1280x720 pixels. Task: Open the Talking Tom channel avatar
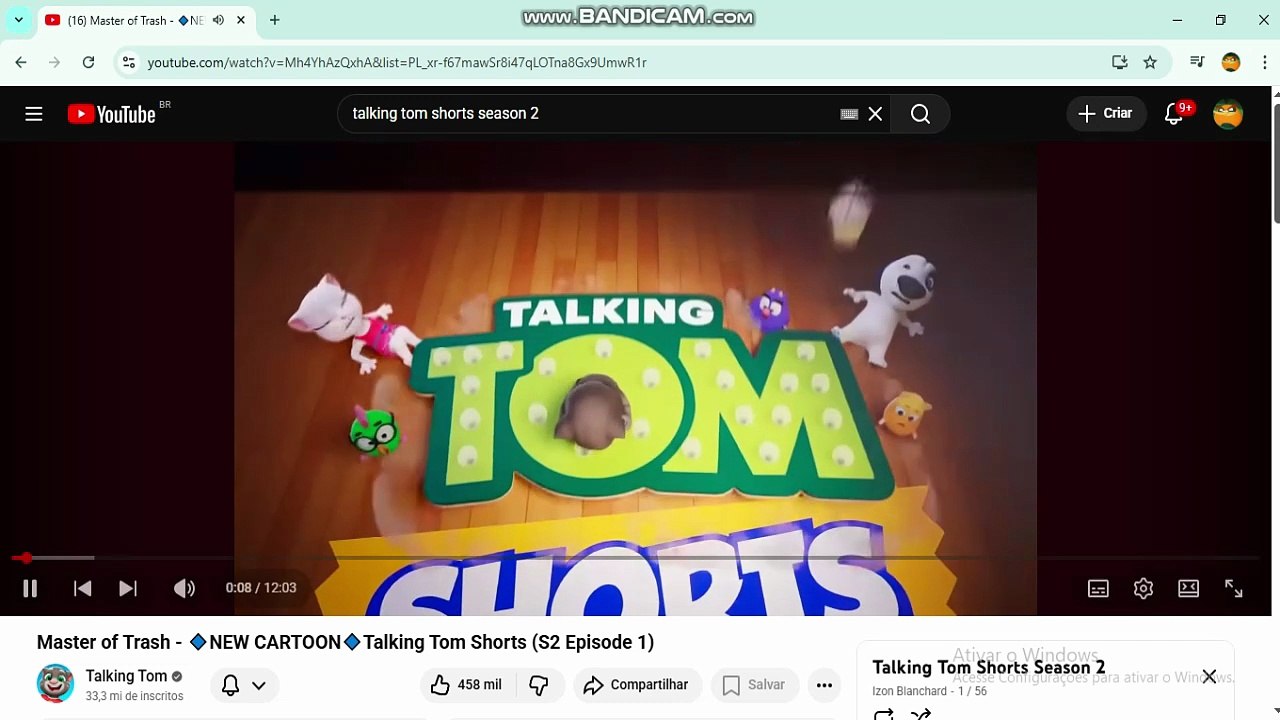[x=55, y=684]
